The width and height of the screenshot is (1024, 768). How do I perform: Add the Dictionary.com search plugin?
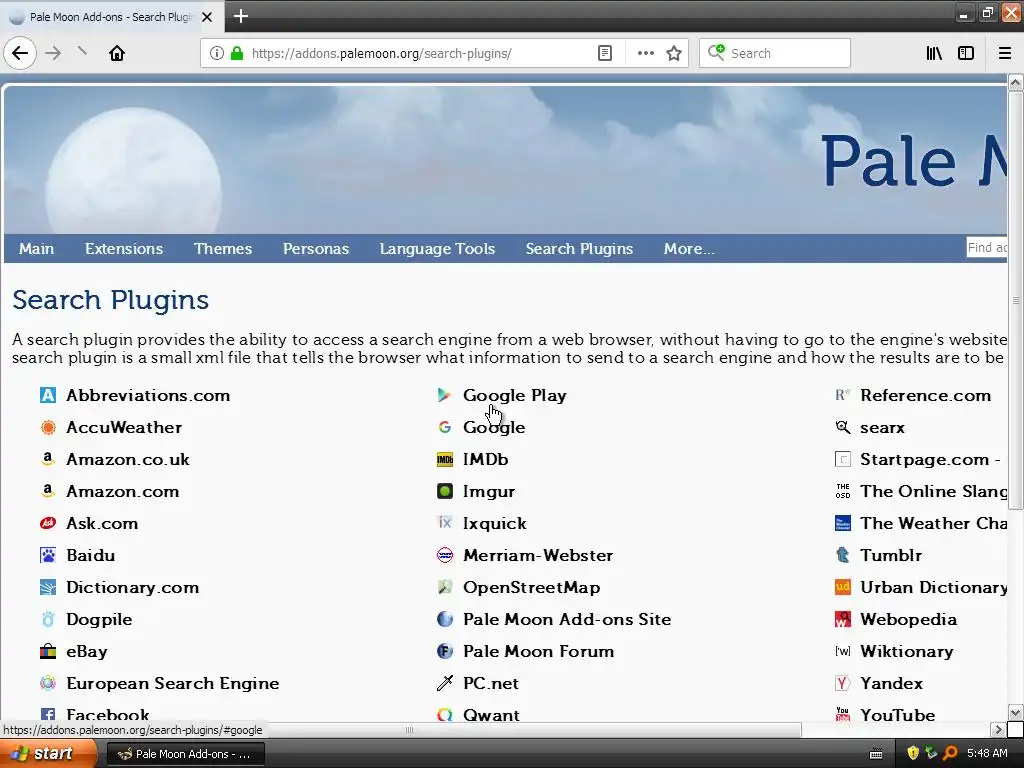point(133,587)
